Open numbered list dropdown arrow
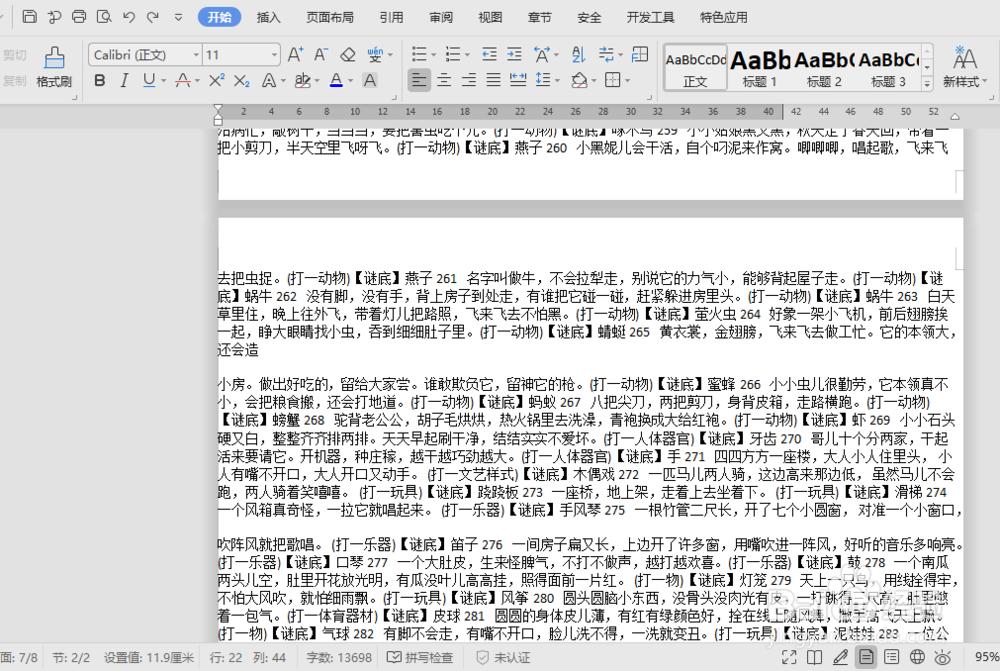 [x=467, y=55]
